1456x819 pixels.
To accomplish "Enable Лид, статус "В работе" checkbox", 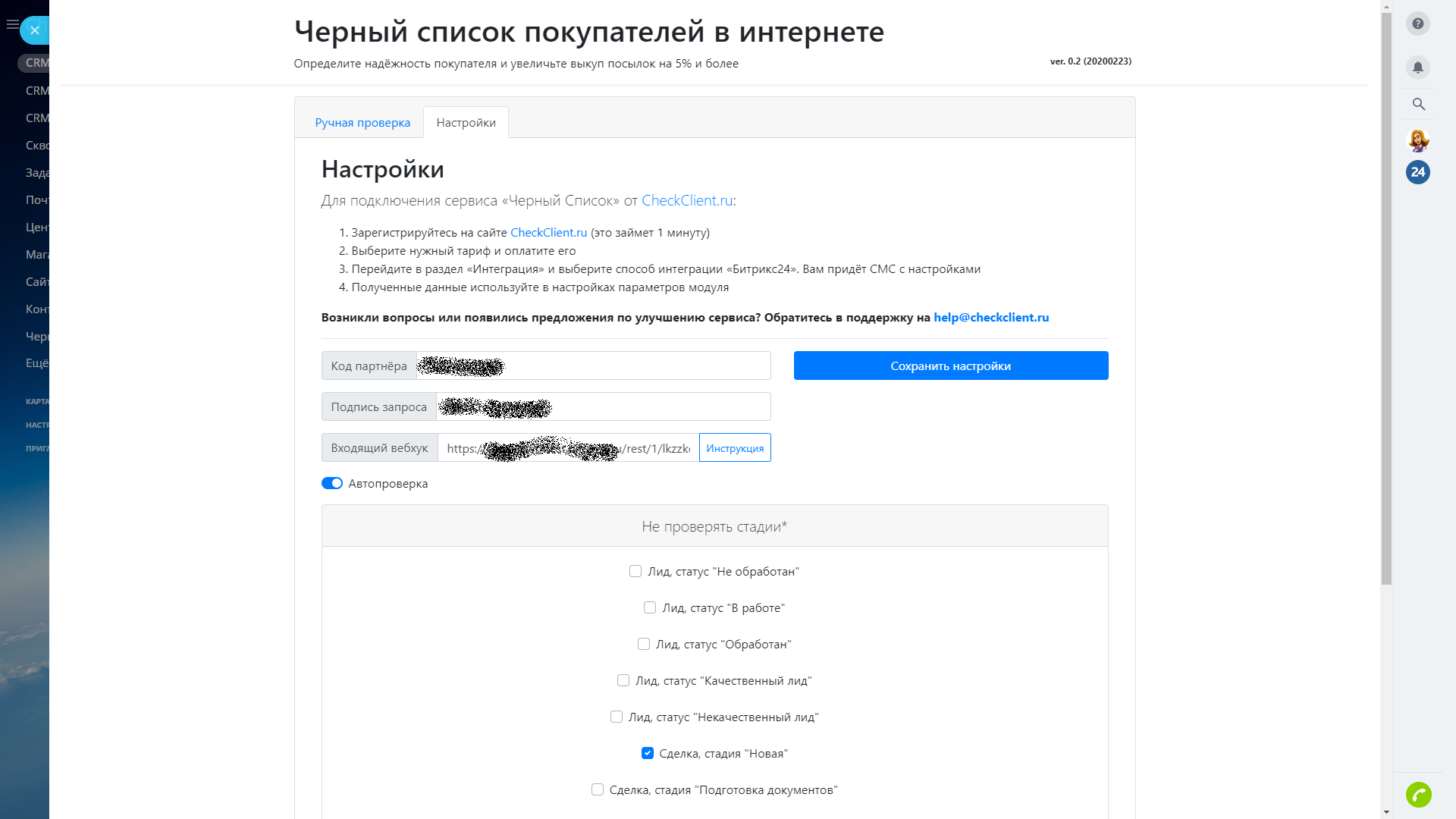I will (x=650, y=608).
